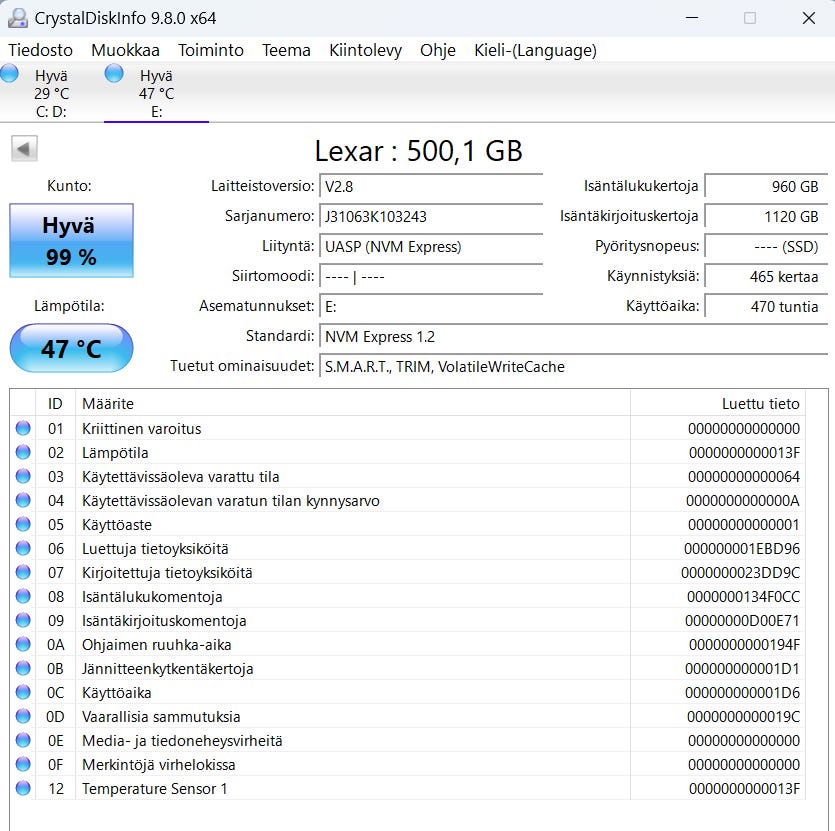Click raw value 00000000D00E71
This screenshot has height=831, width=835.
click(x=742, y=621)
